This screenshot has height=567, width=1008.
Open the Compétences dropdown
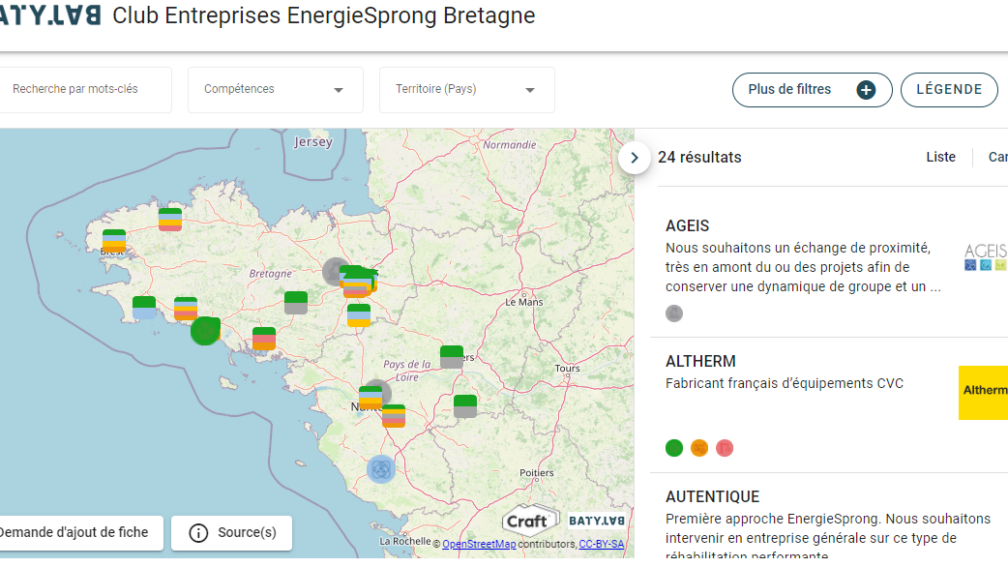tap(275, 89)
